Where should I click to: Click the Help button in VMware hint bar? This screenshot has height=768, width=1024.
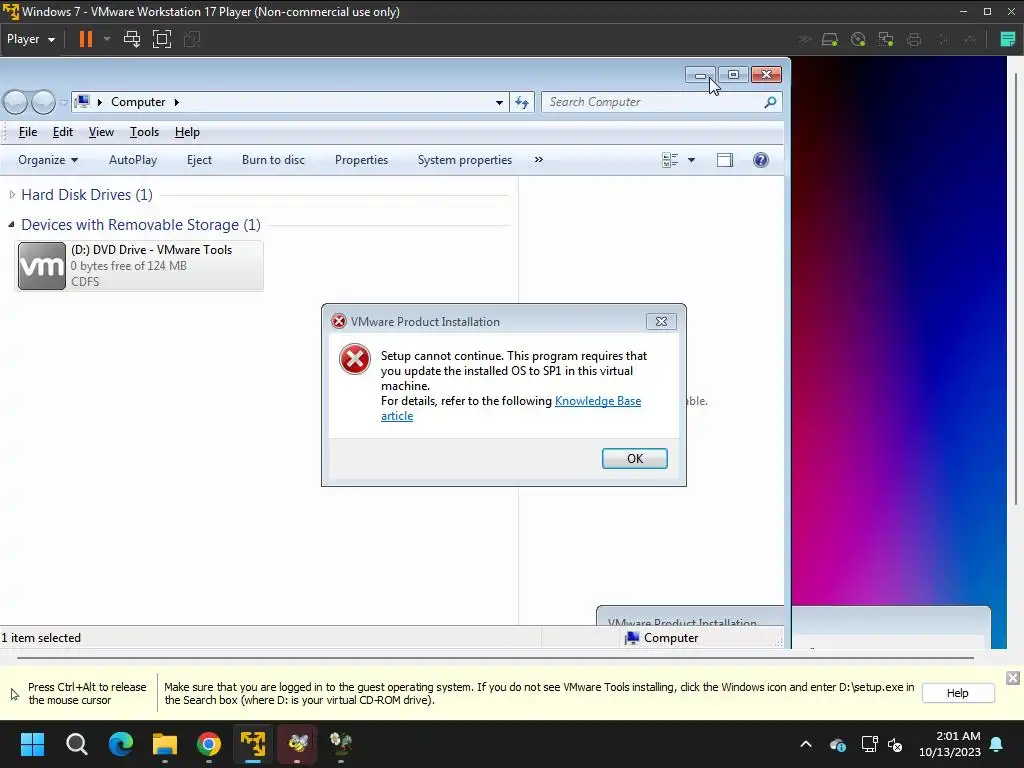coord(958,693)
